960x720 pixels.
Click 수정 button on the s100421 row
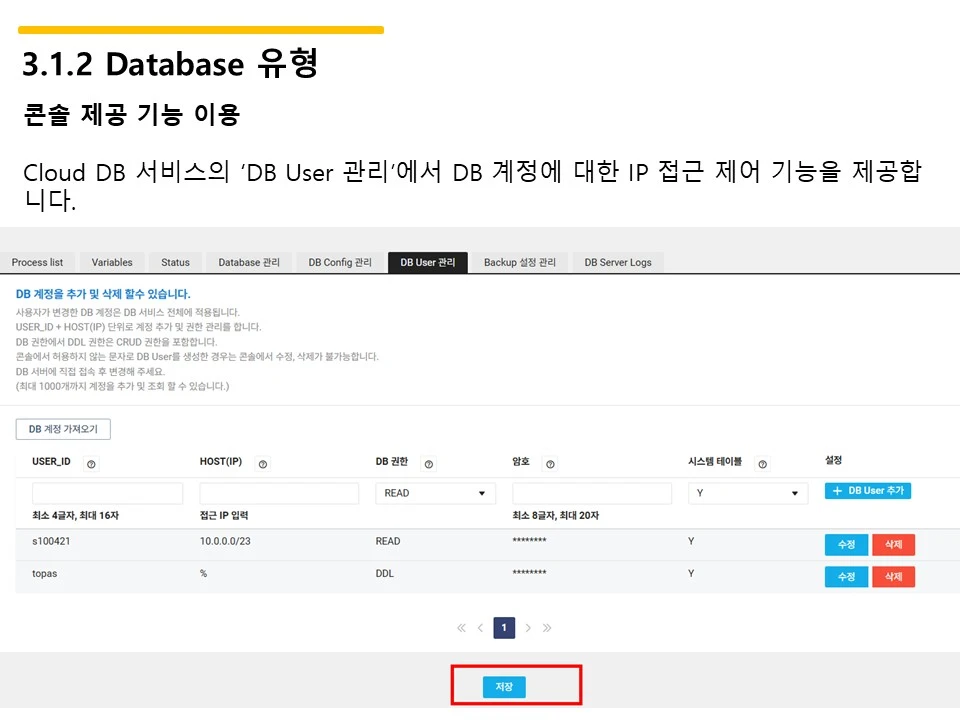tap(846, 544)
